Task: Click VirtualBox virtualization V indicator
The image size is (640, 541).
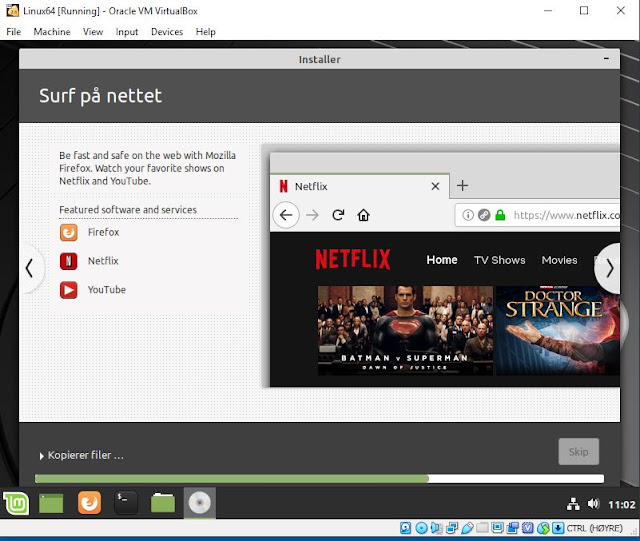Action: coord(527,528)
